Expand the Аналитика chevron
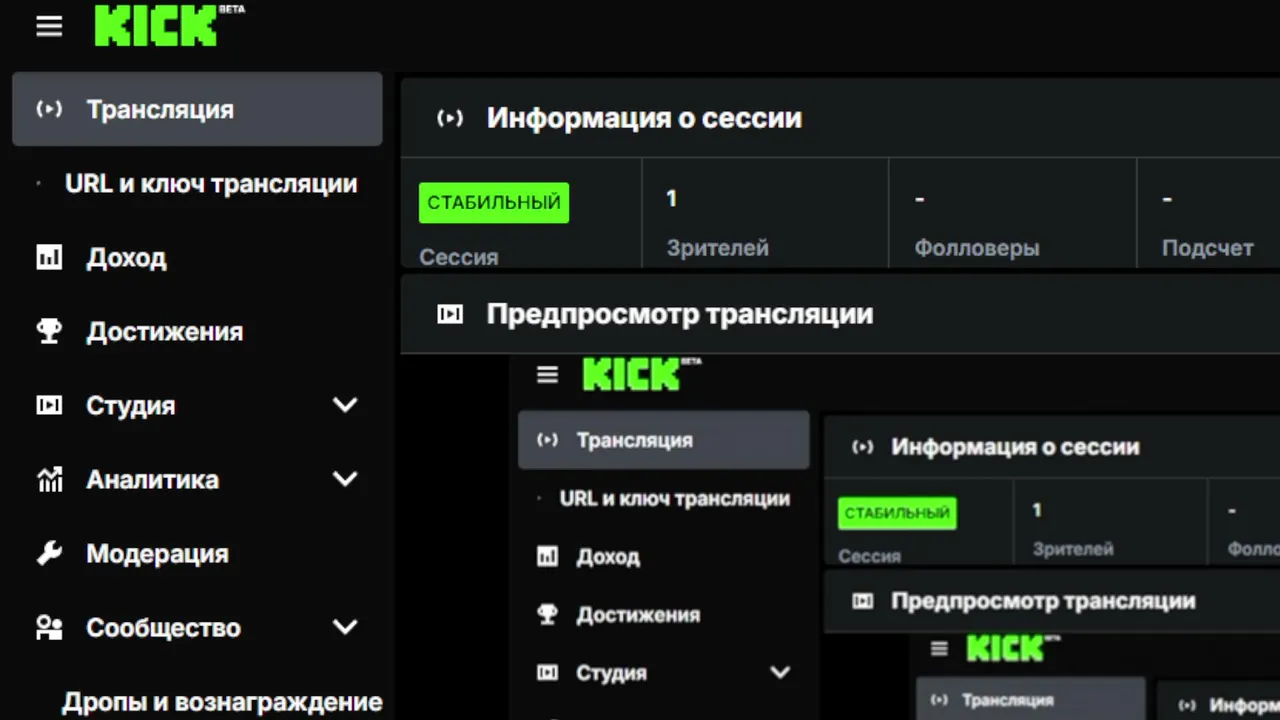Screen dimensions: 1280x720 click(345, 479)
